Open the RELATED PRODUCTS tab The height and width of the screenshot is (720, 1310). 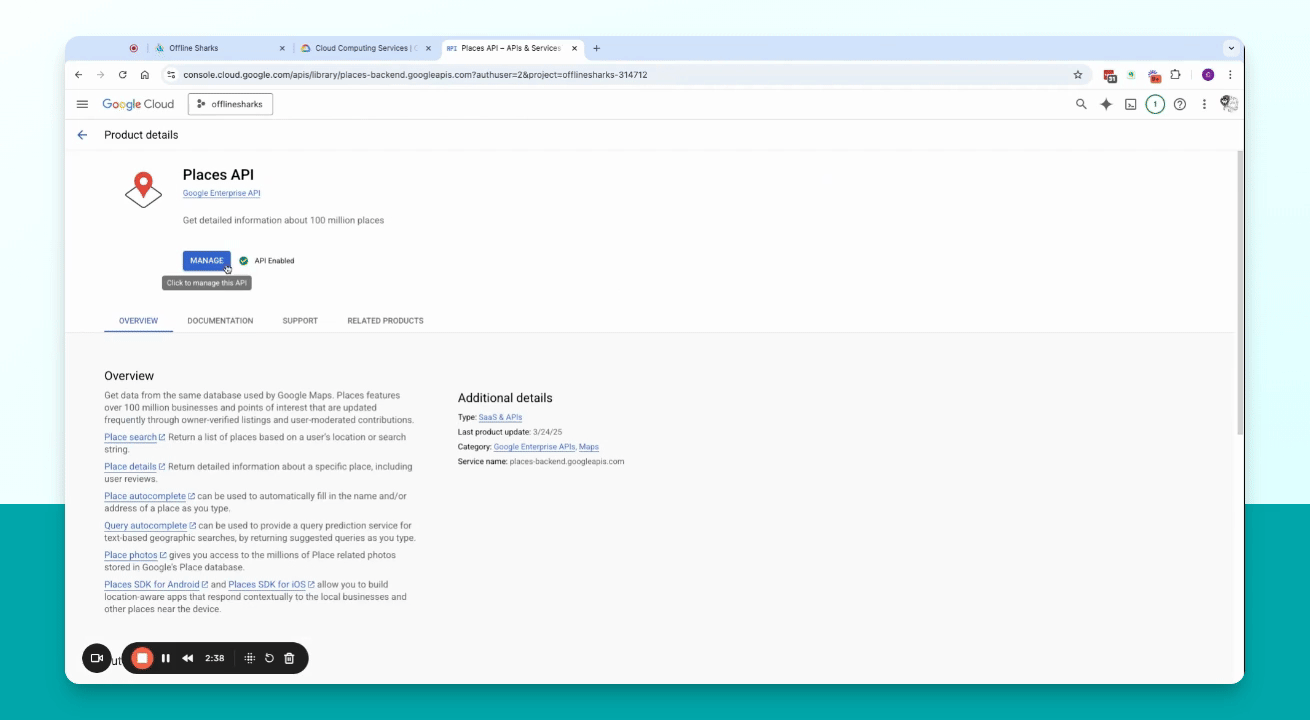pos(385,321)
